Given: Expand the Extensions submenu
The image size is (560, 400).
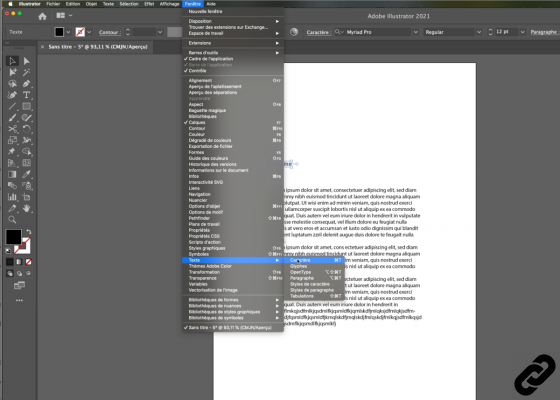Looking at the screenshot, I should point(233,43).
